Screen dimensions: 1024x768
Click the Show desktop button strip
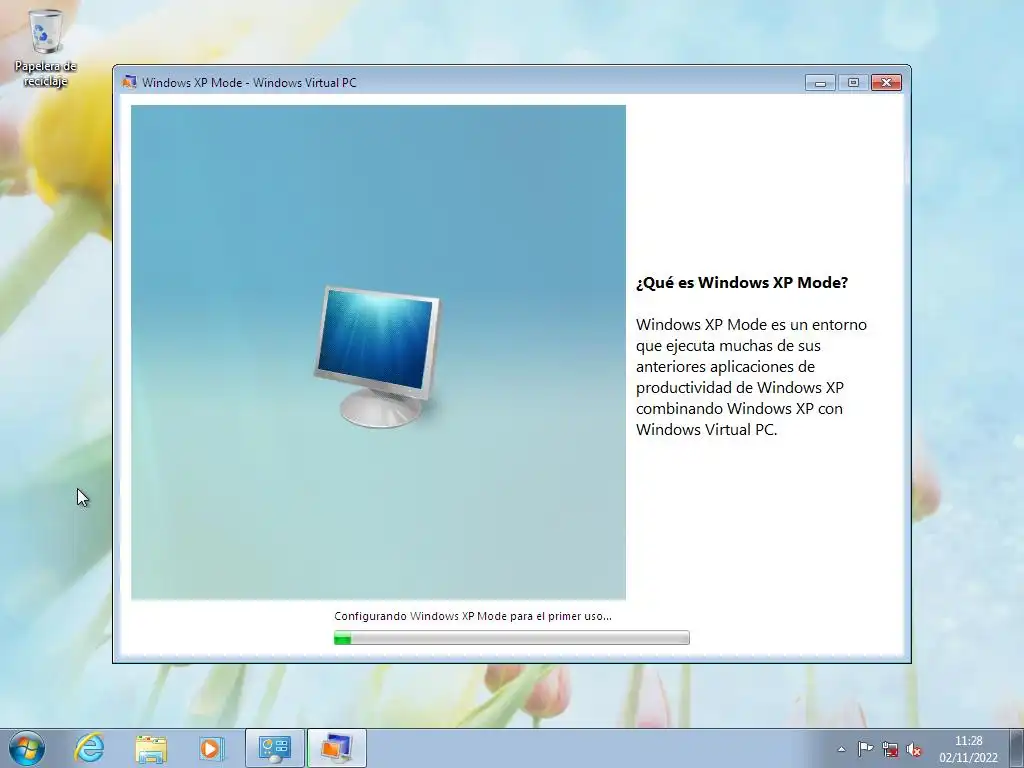[x=1016, y=748]
